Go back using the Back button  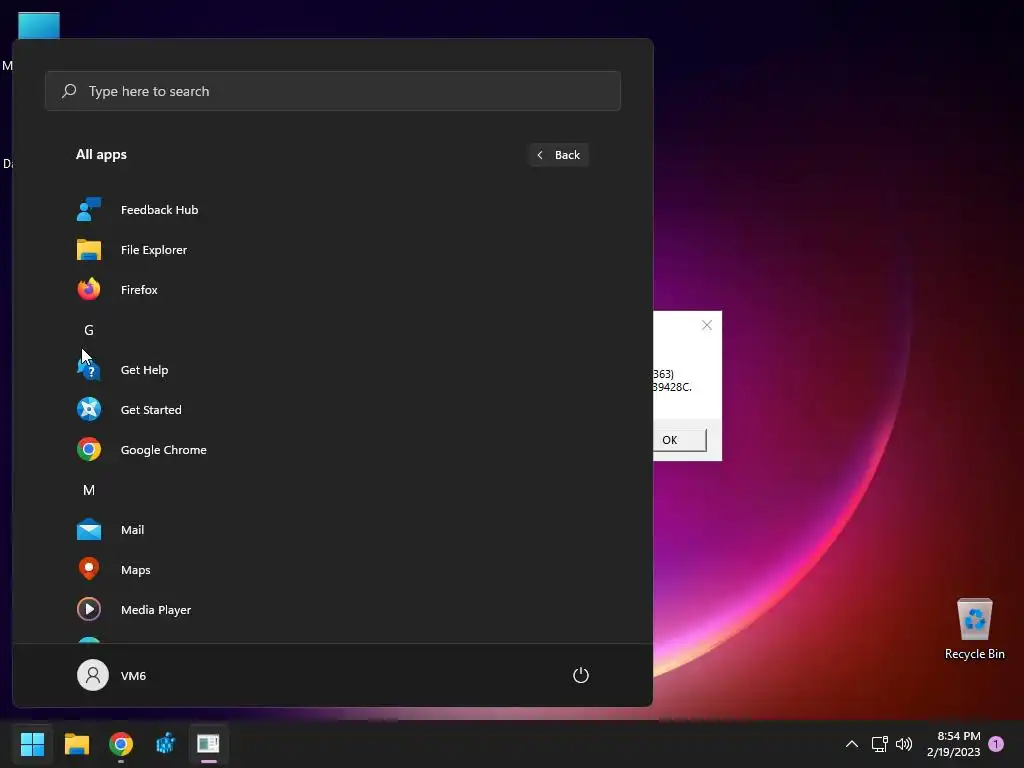[559, 155]
